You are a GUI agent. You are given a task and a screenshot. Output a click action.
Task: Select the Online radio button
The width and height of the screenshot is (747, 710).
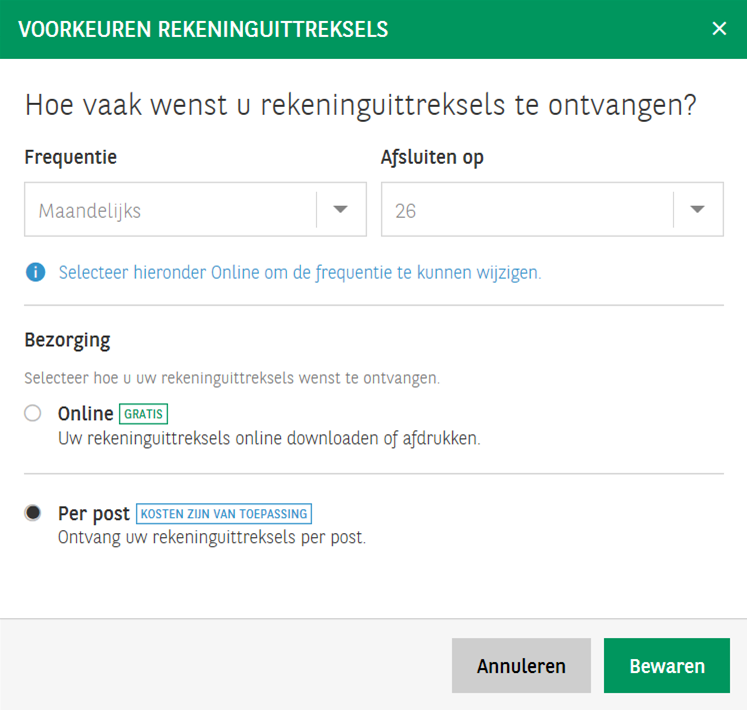click(33, 414)
